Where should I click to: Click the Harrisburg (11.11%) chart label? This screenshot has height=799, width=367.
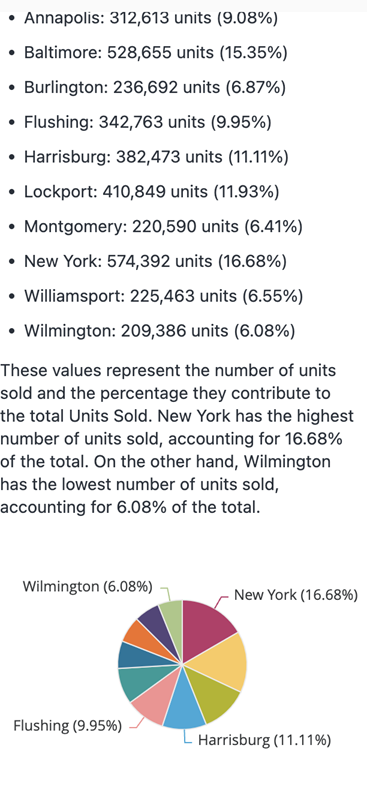(x=264, y=740)
